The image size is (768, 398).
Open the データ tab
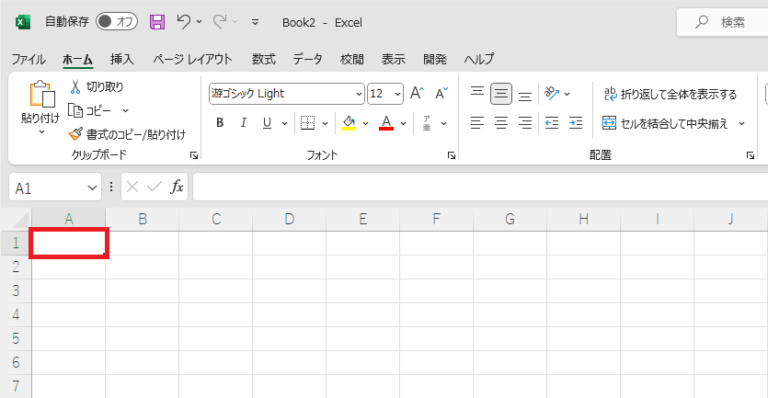pyautogui.click(x=308, y=59)
